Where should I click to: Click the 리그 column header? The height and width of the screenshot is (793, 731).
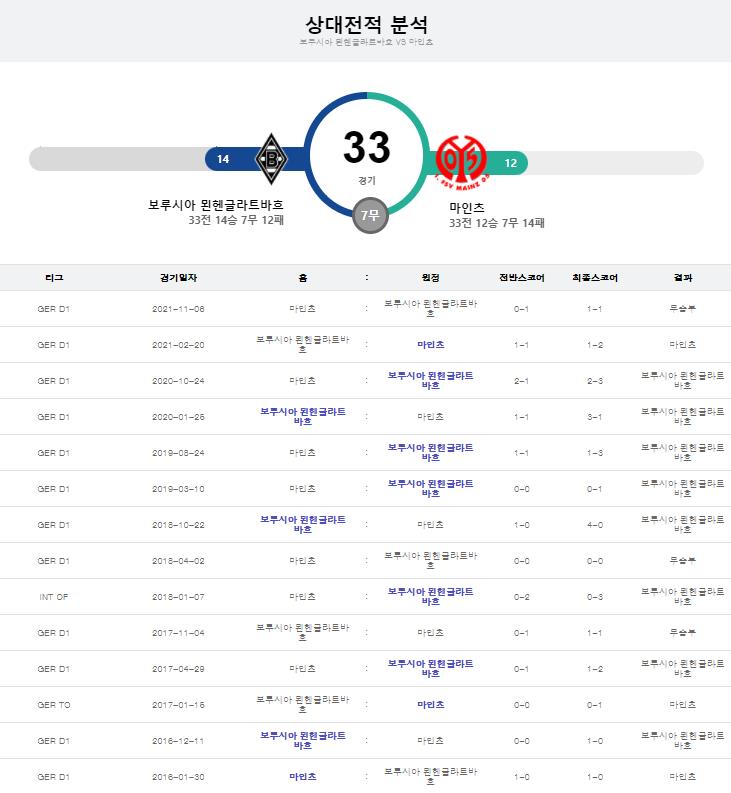pyautogui.click(x=54, y=278)
